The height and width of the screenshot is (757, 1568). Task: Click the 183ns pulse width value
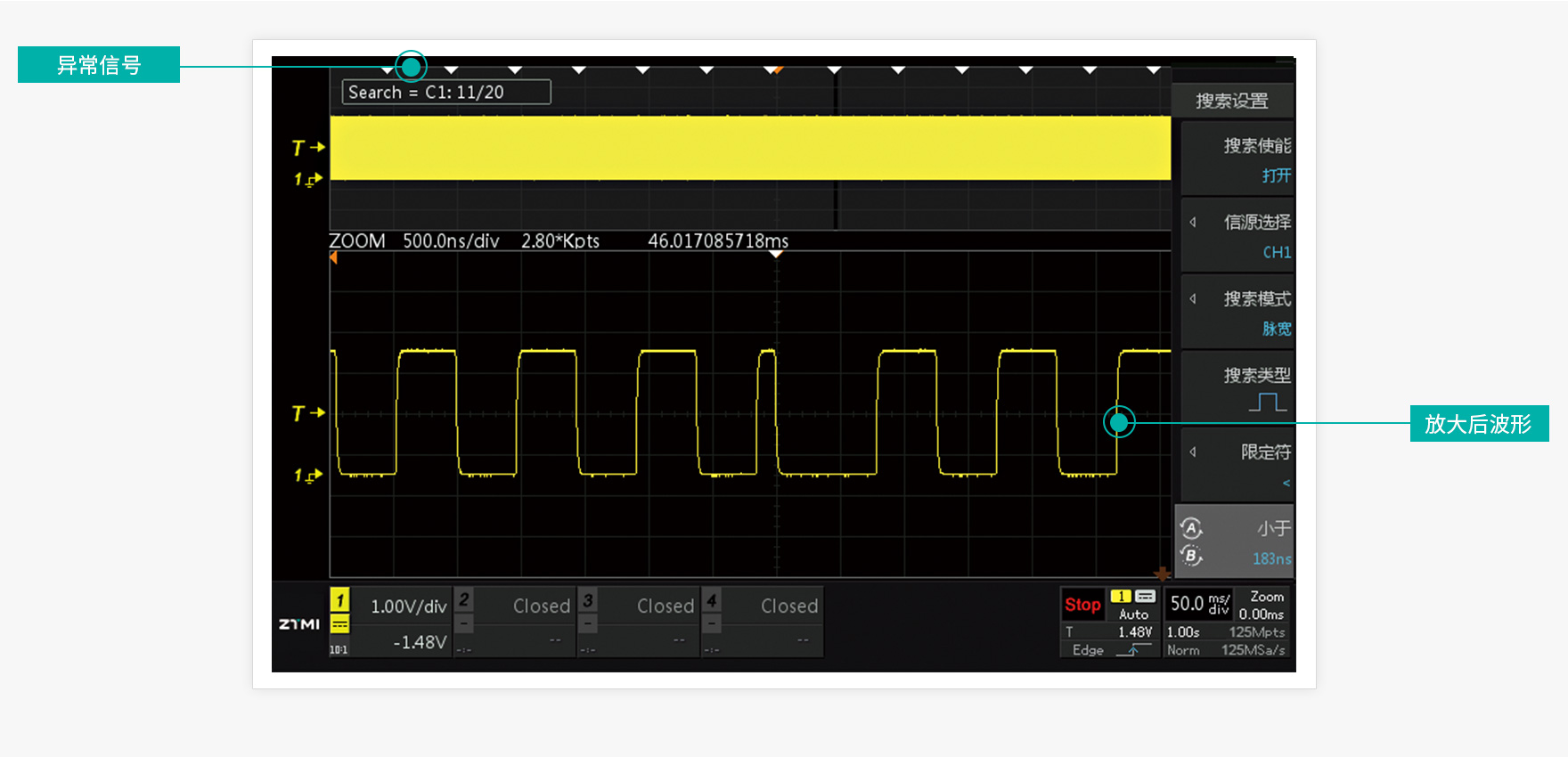(x=1271, y=558)
